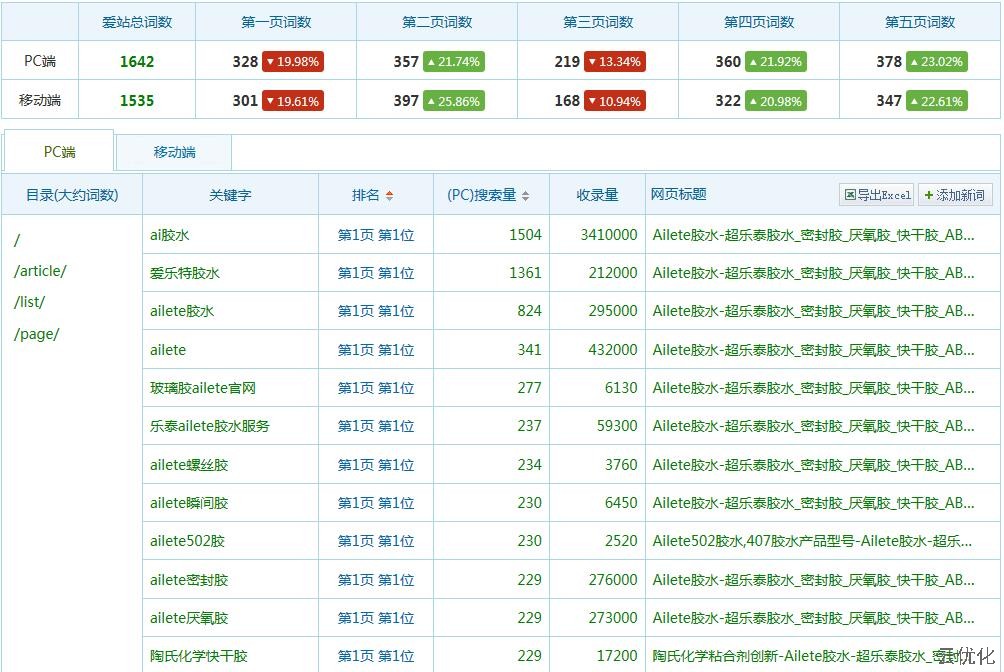Click PC total keyword count 1642
The image size is (1004, 672).
[x=137, y=62]
